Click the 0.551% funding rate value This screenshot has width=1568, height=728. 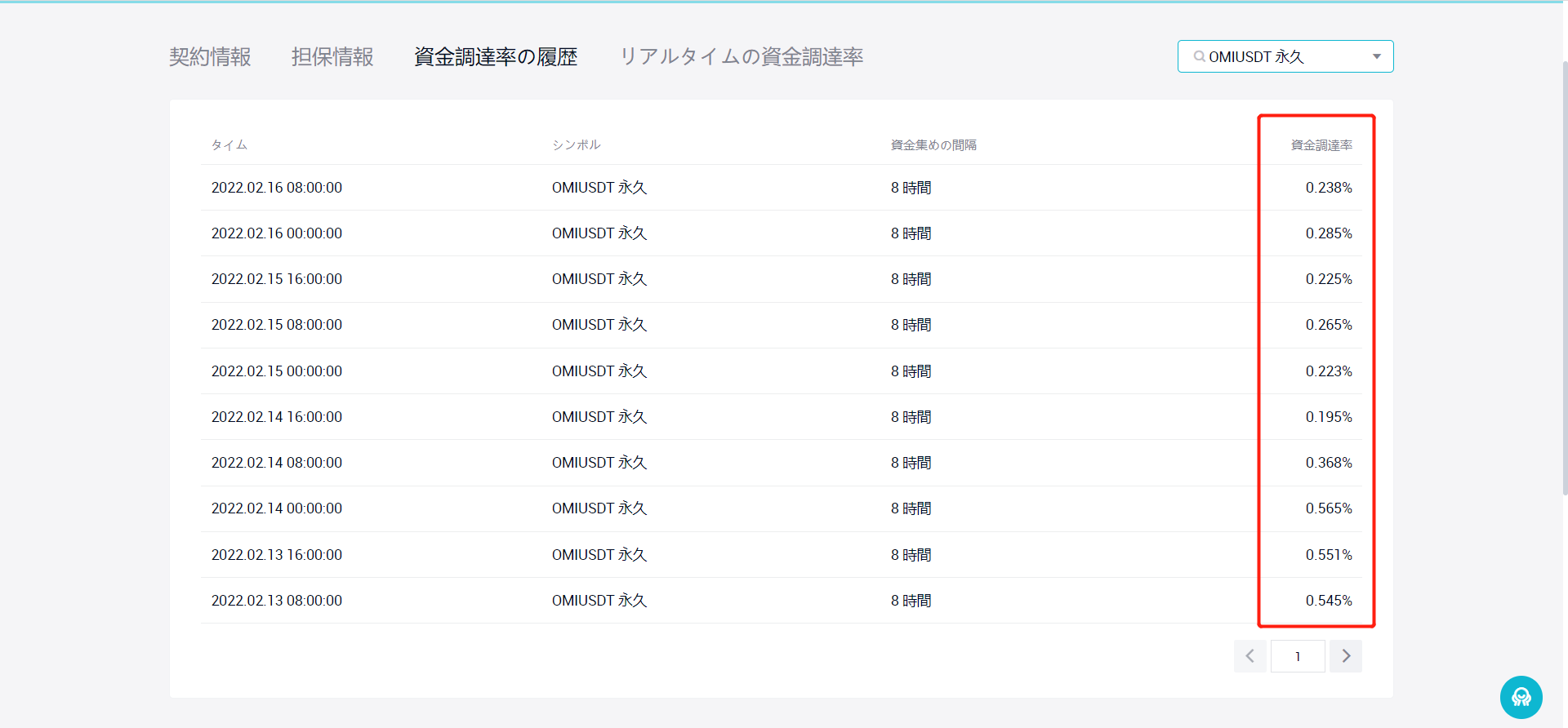pos(1329,555)
